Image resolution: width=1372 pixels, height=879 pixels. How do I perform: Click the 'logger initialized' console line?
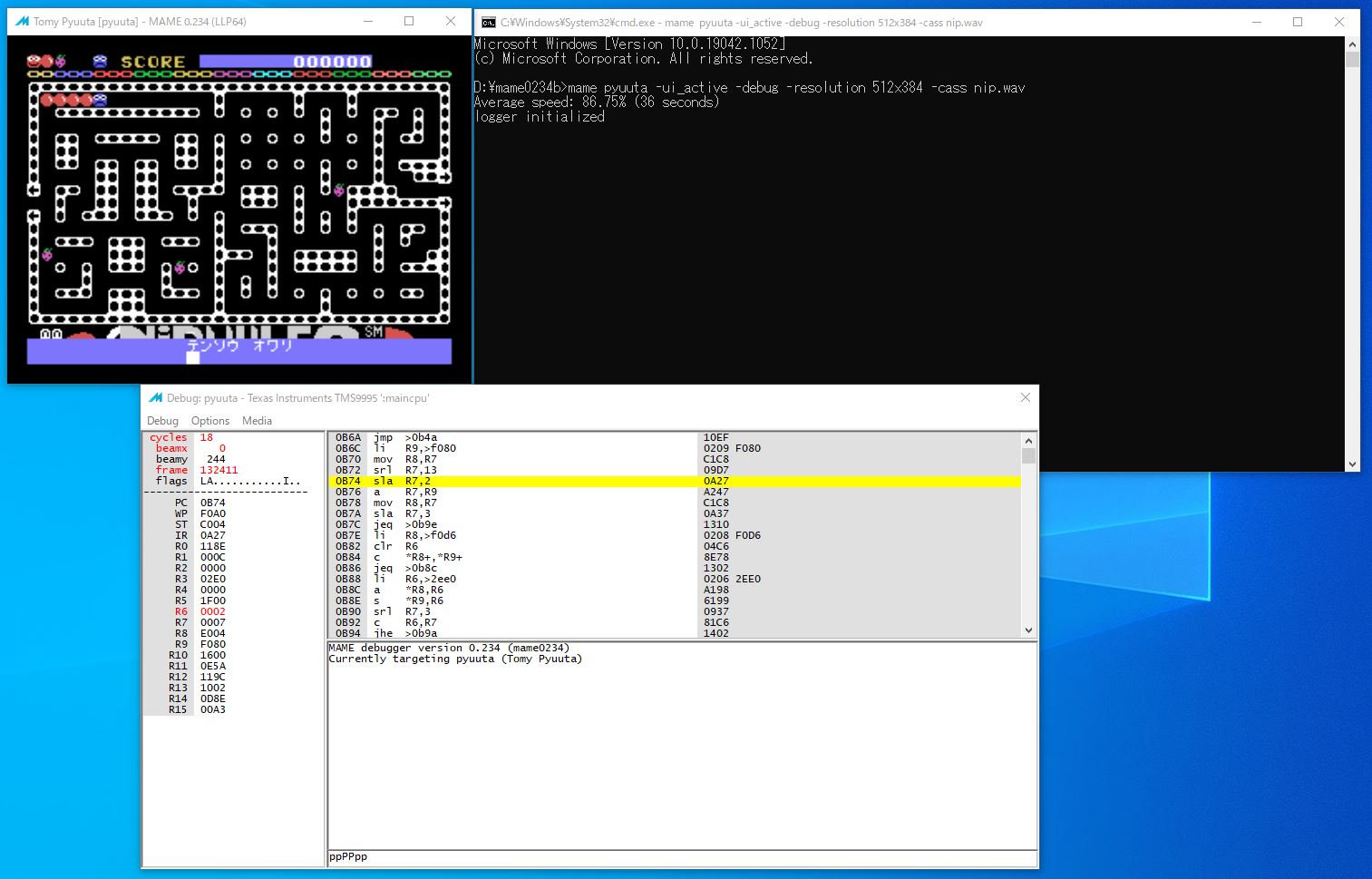coord(539,117)
